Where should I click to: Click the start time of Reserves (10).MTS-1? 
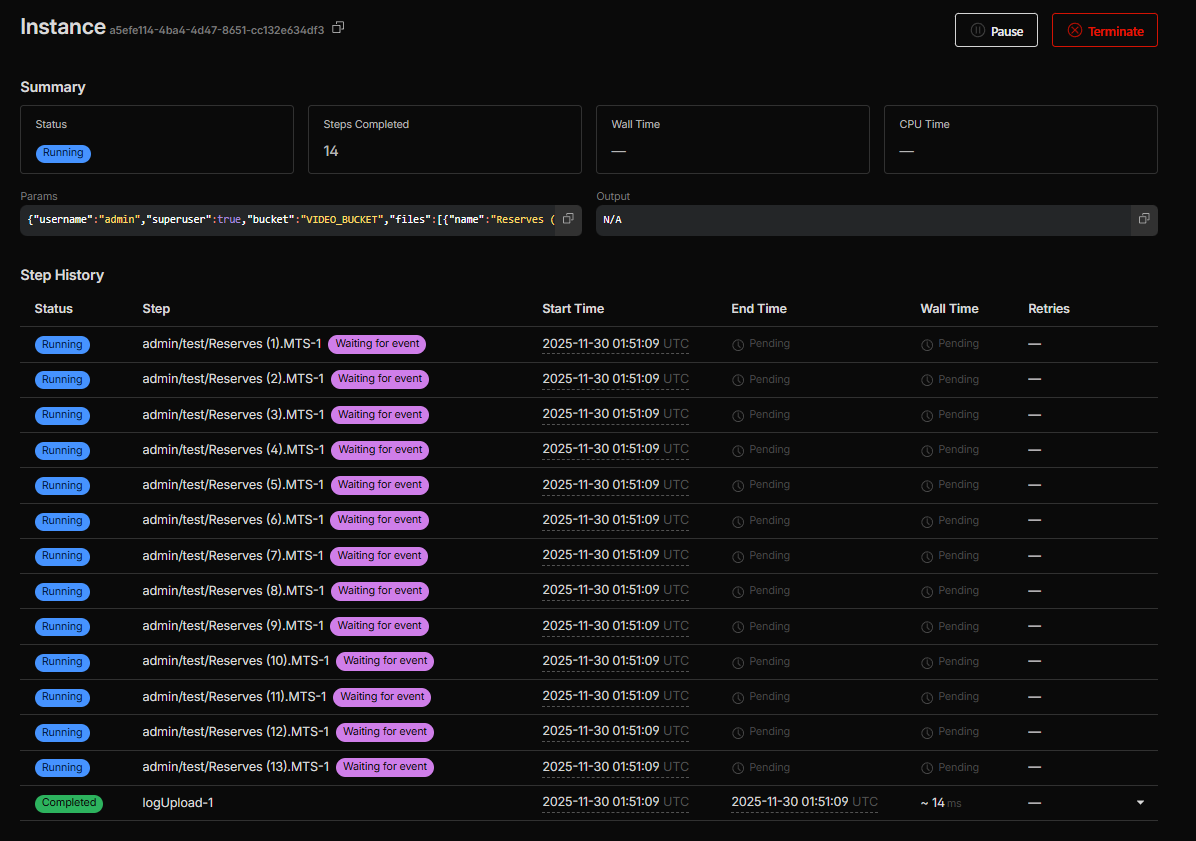tap(600, 661)
